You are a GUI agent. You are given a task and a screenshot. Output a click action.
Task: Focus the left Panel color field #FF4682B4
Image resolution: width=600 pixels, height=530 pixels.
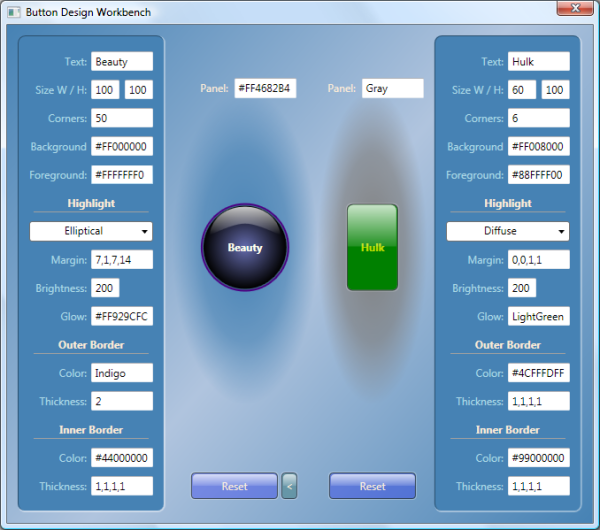[x=267, y=88]
